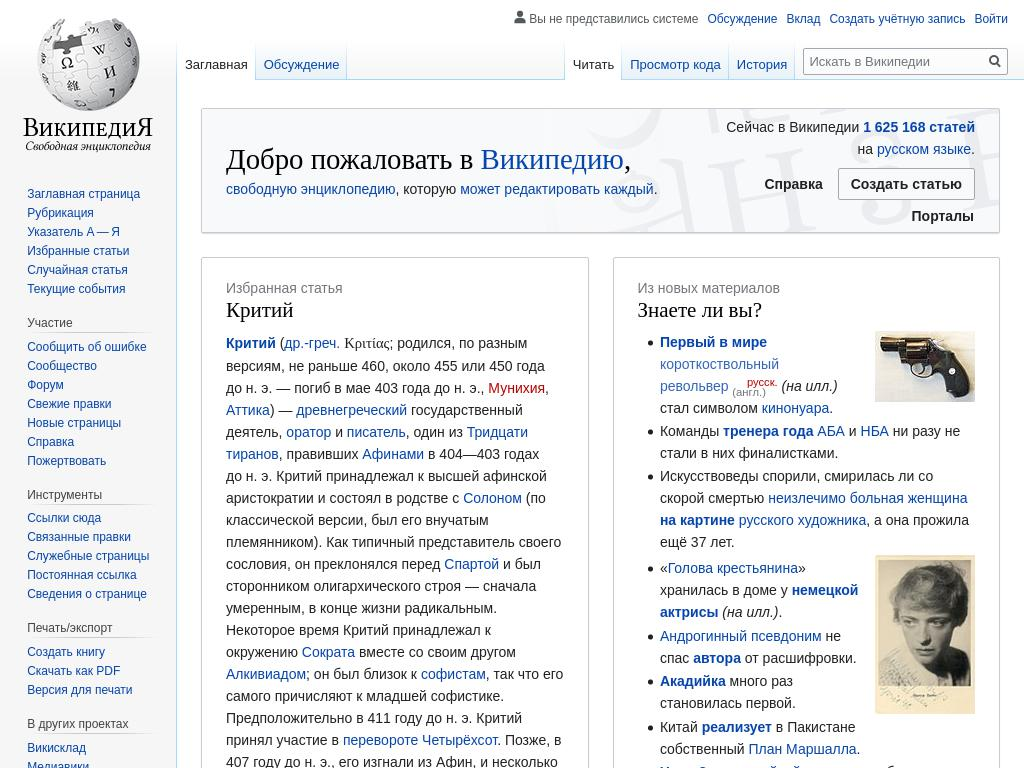Open 'Сократа' link in article
1024x768 pixels.
(328, 652)
